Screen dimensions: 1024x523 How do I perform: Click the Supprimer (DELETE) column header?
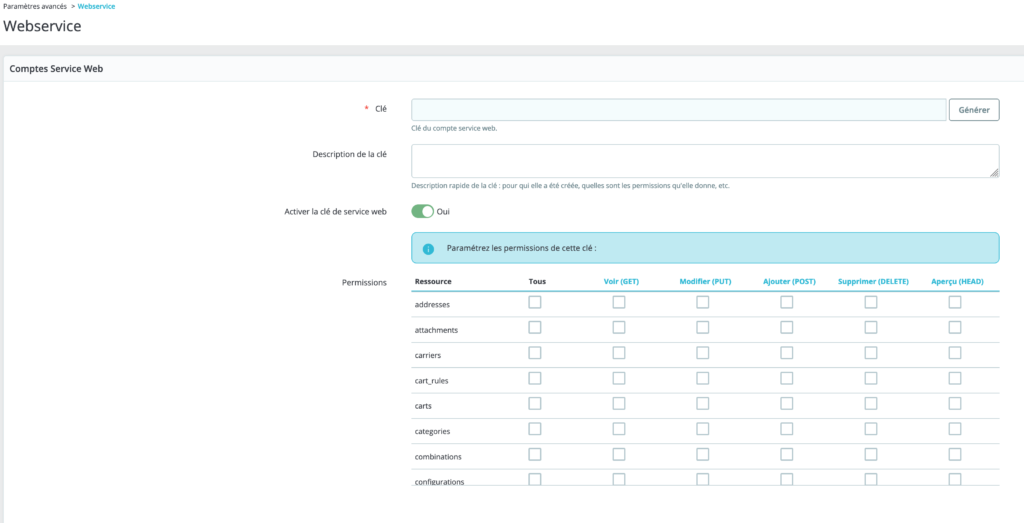click(873, 281)
